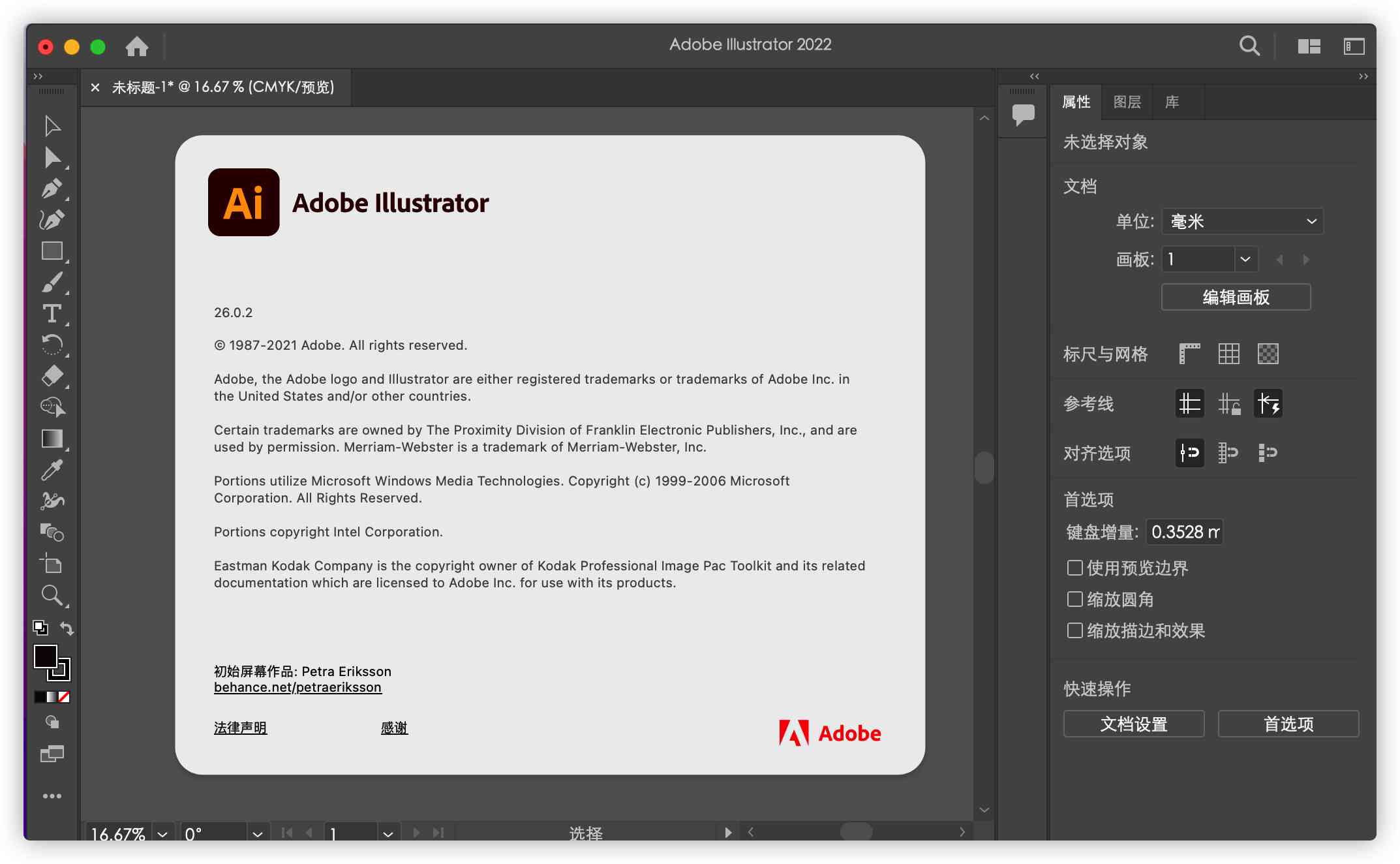Select the Type tool
The image size is (1400, 864).
tap(52, 314)
